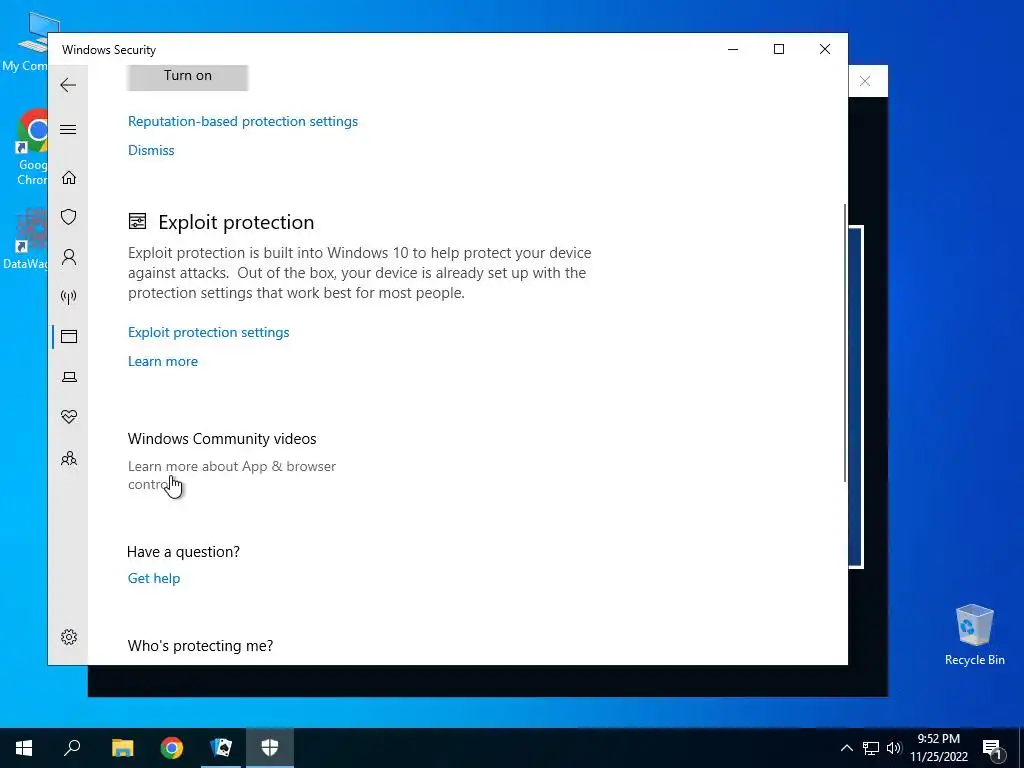The height and width of the screenshot is (768, 1024).
Task: Click the Exploit protection heading text
Action: pyautogui.click(x=236, y=222)
